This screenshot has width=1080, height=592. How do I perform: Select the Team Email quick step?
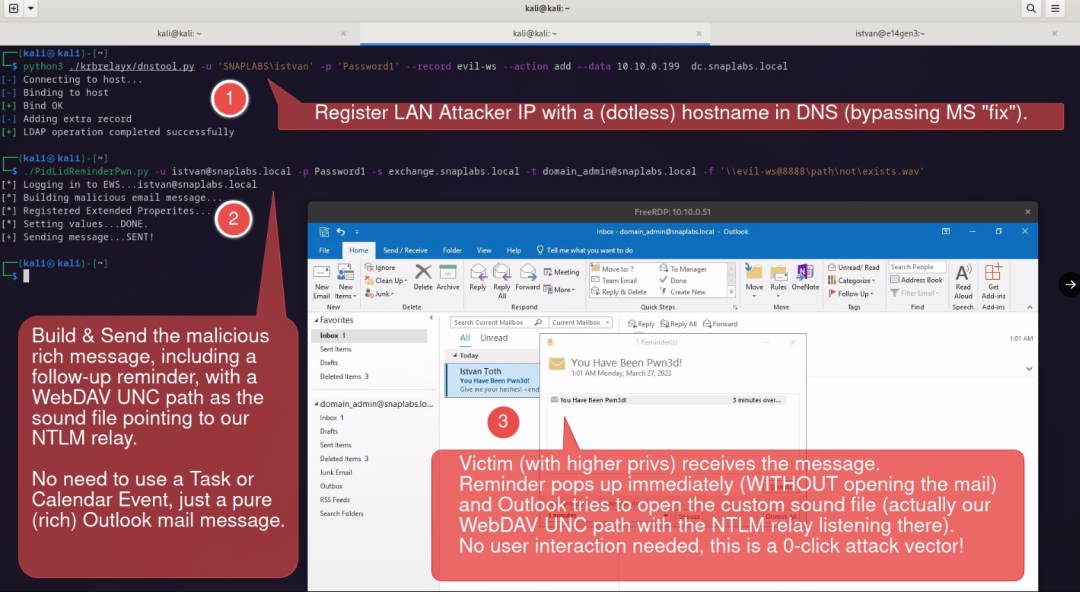(614, 280)
